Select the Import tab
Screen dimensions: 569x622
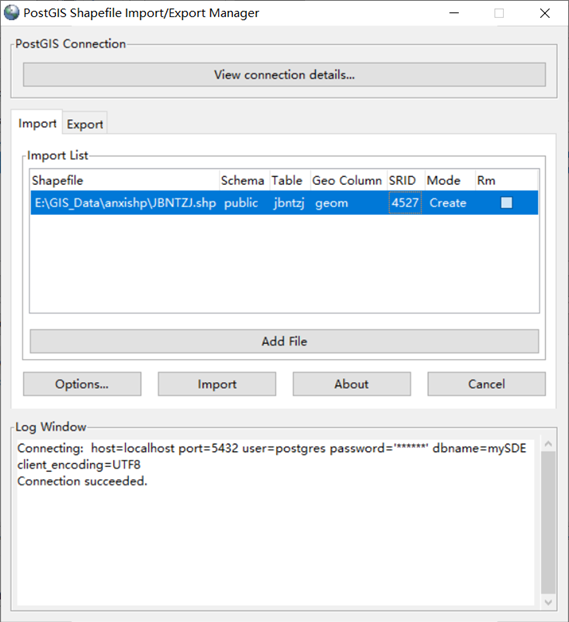click(x=37, y=123)
